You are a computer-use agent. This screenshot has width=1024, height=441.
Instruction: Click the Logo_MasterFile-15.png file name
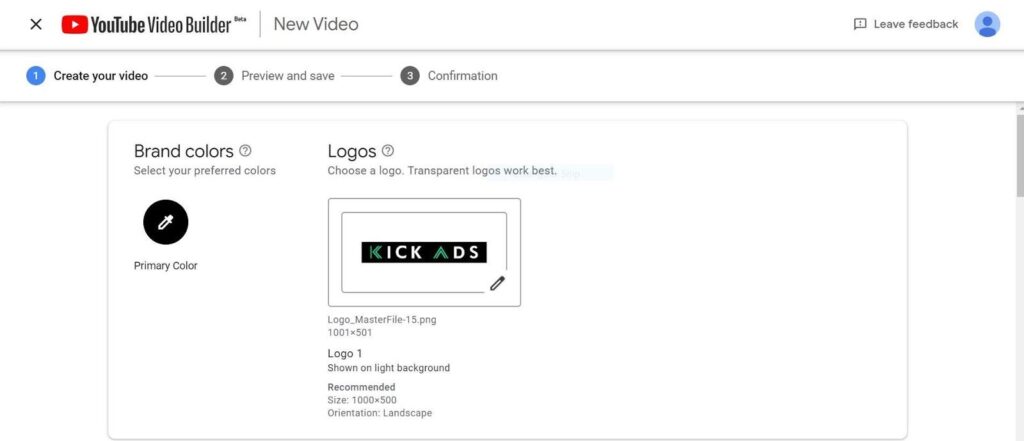click(x=382, y=320)
